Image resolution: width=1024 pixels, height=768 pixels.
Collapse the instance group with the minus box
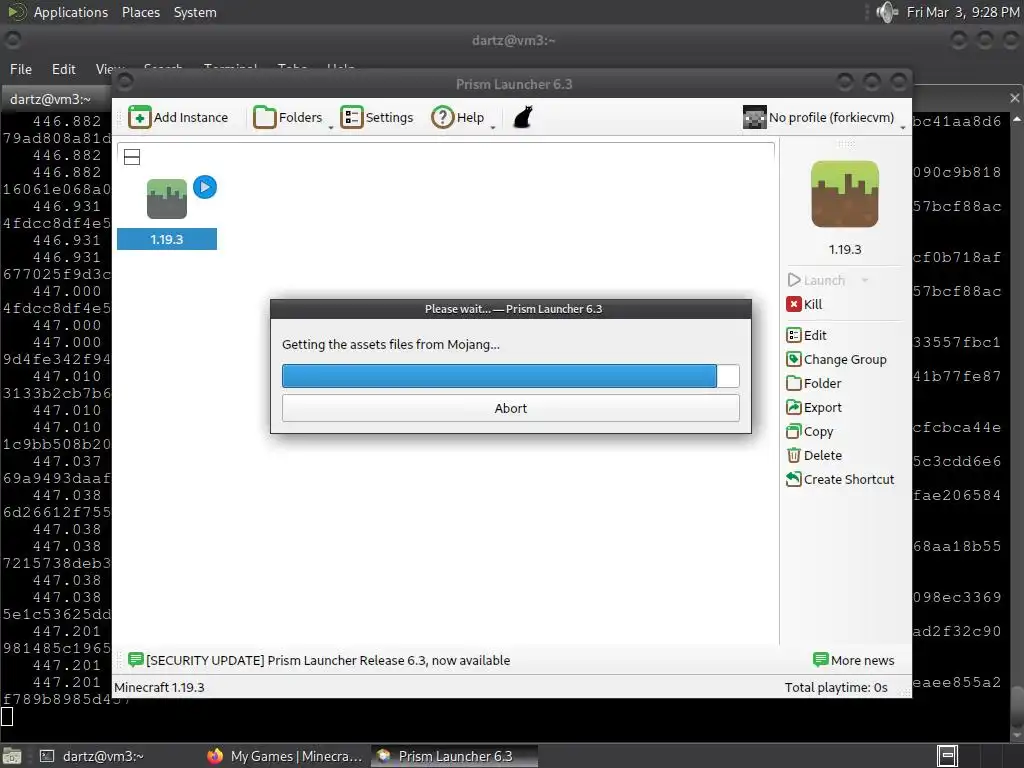(x=132, y=157)
